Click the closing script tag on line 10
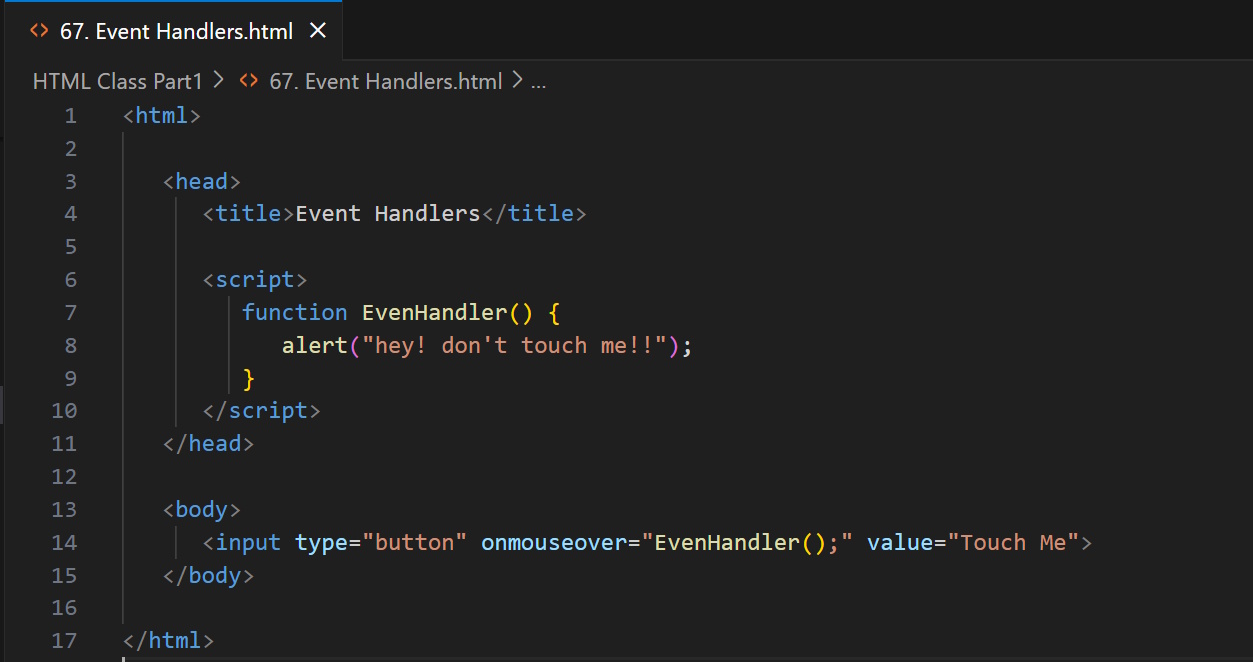The height and width of the screenshot is (662, 1253). [x=261, y=410]
